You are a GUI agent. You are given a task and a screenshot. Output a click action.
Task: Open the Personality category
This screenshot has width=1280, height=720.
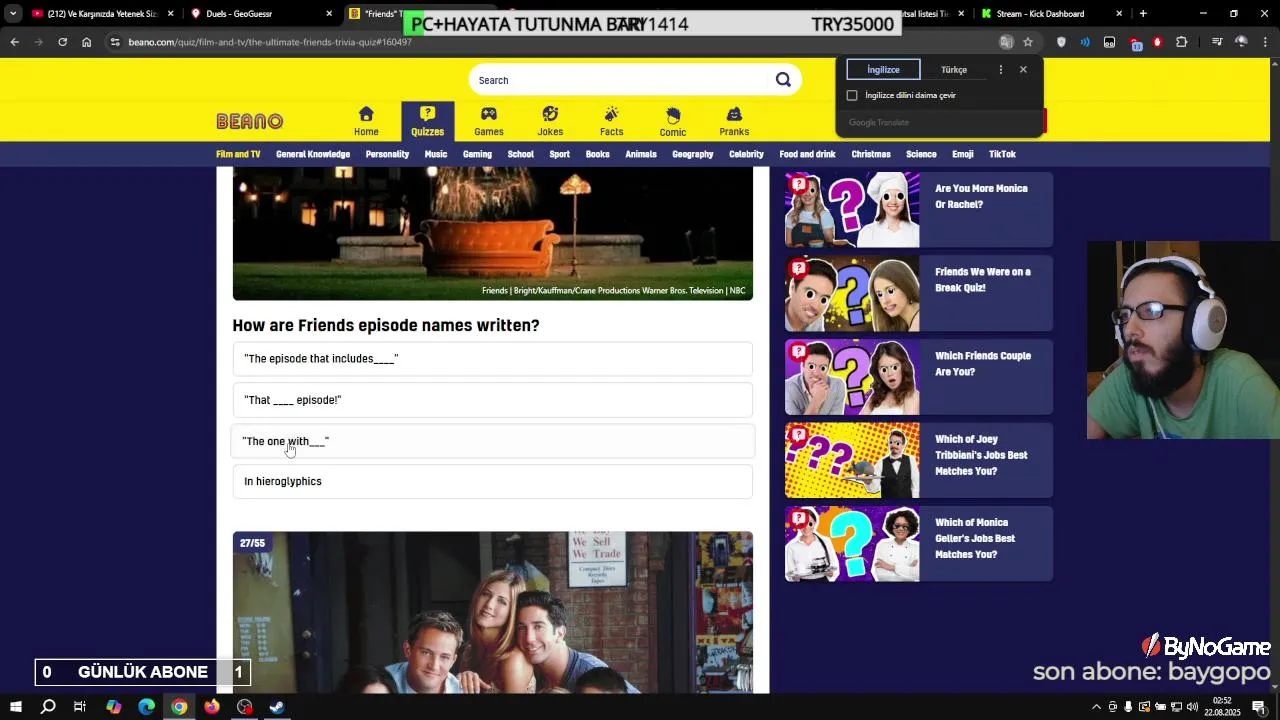[x=387, y=154]
